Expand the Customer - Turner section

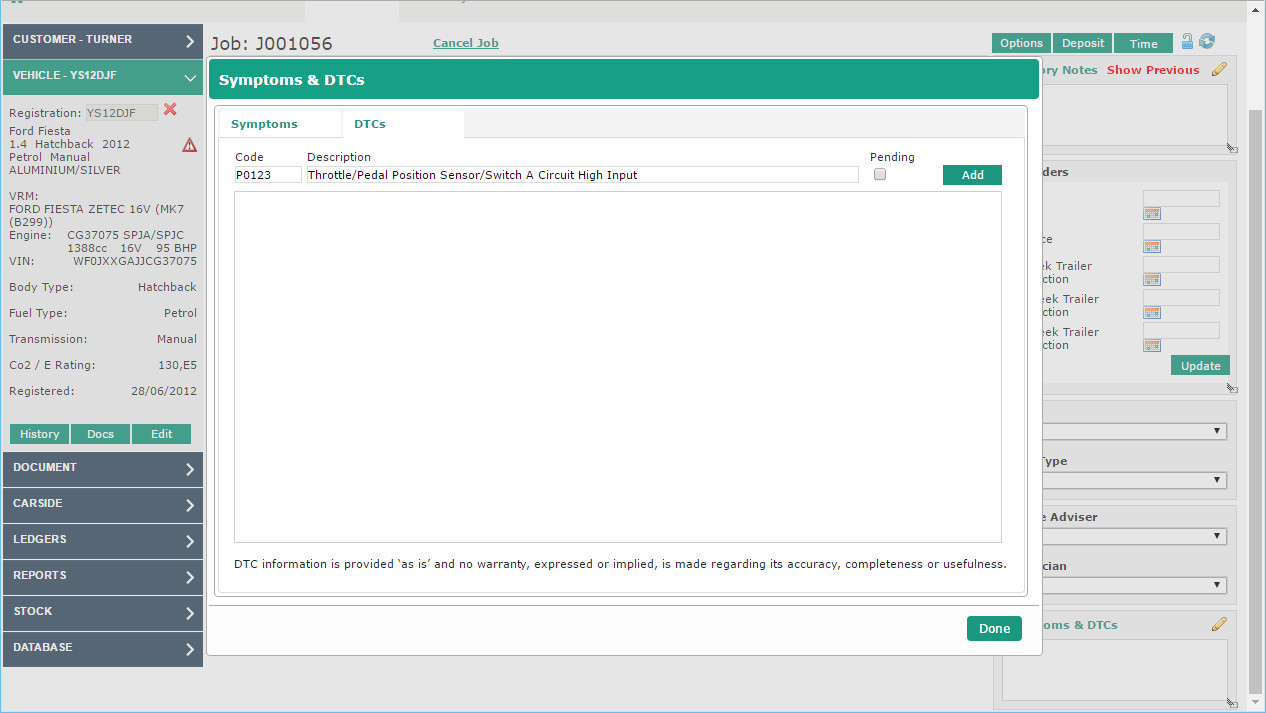pos(102,40)
